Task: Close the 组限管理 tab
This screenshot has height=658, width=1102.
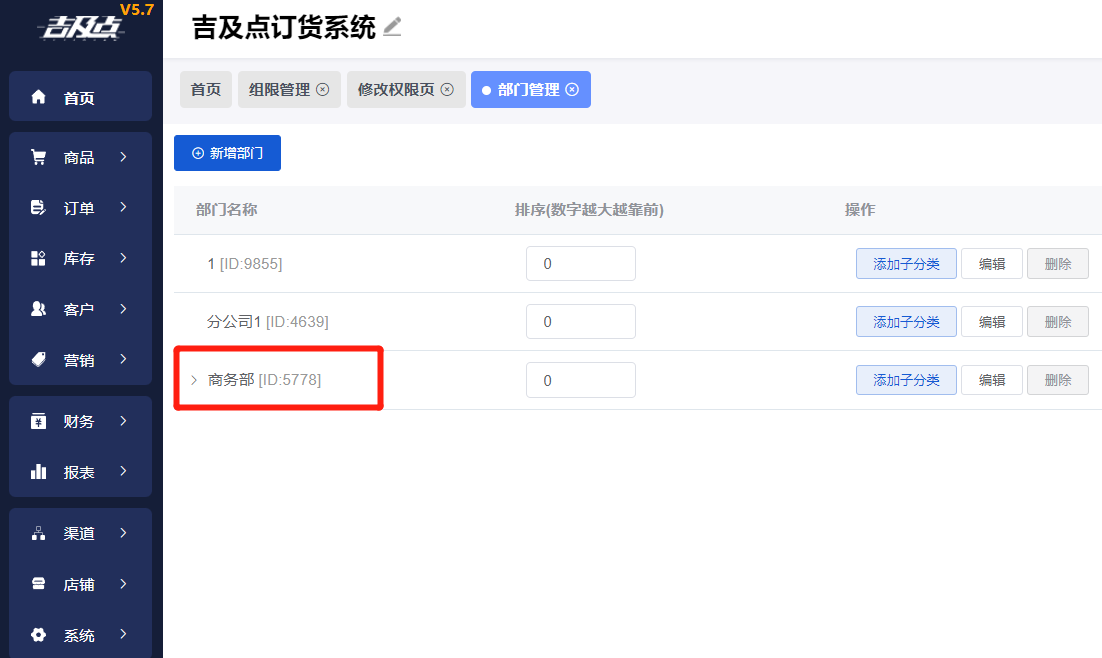Action: click(322, 89)
